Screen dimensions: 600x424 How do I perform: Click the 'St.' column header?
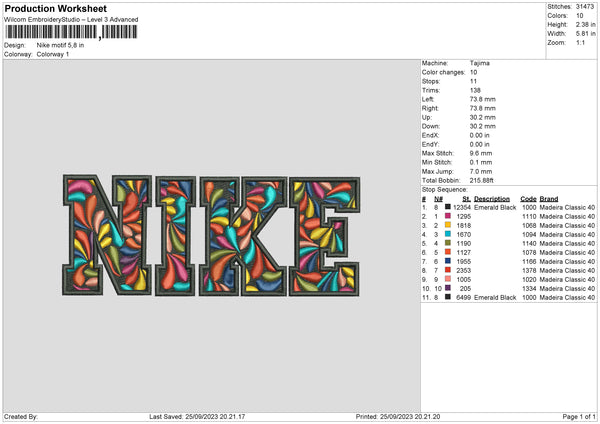[x=466, y=199]
